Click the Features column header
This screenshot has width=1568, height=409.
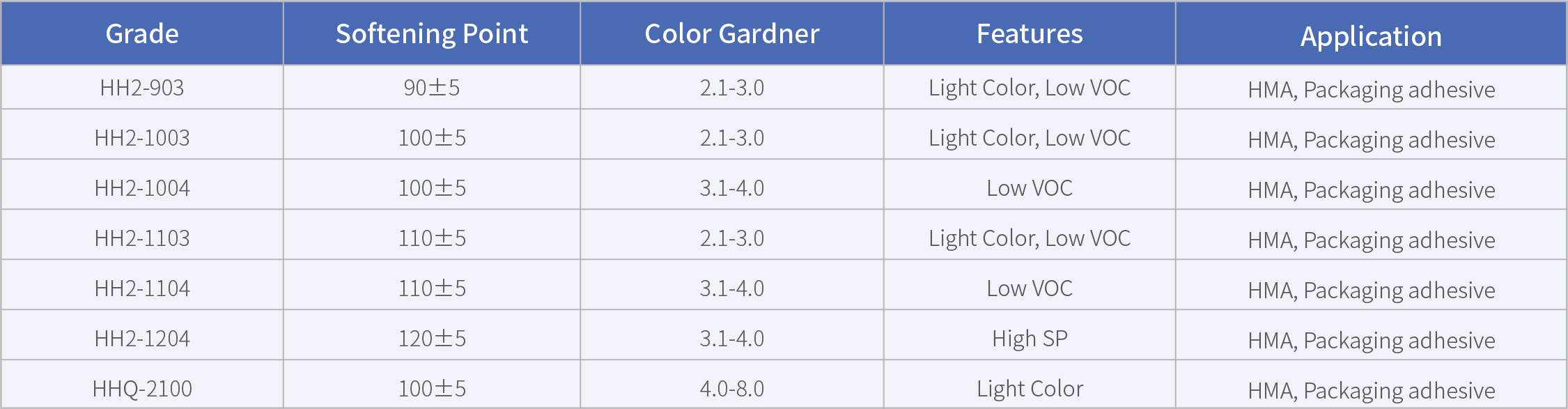point(1030,33)
